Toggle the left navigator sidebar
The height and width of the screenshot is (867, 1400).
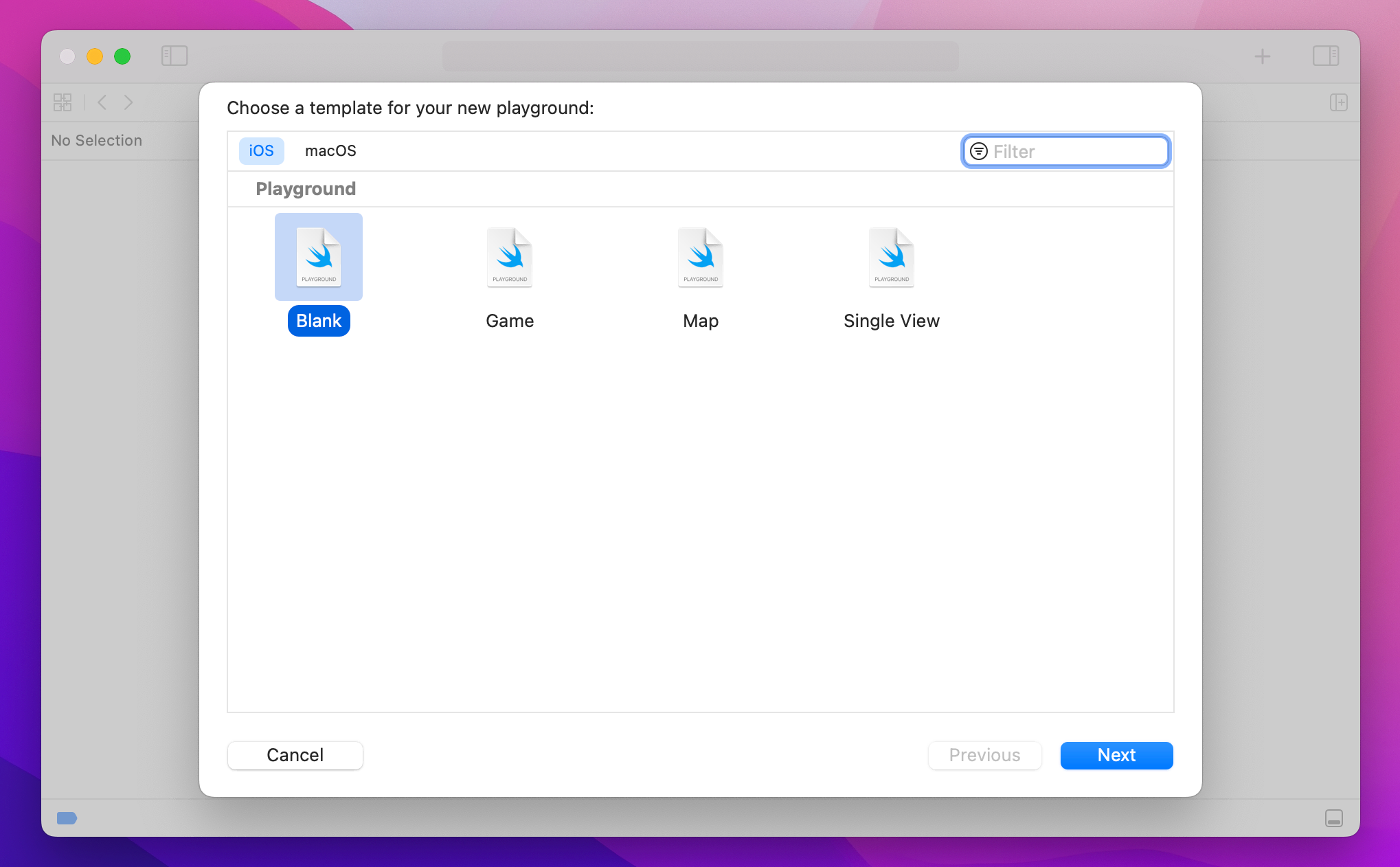[x=174, y=56]
